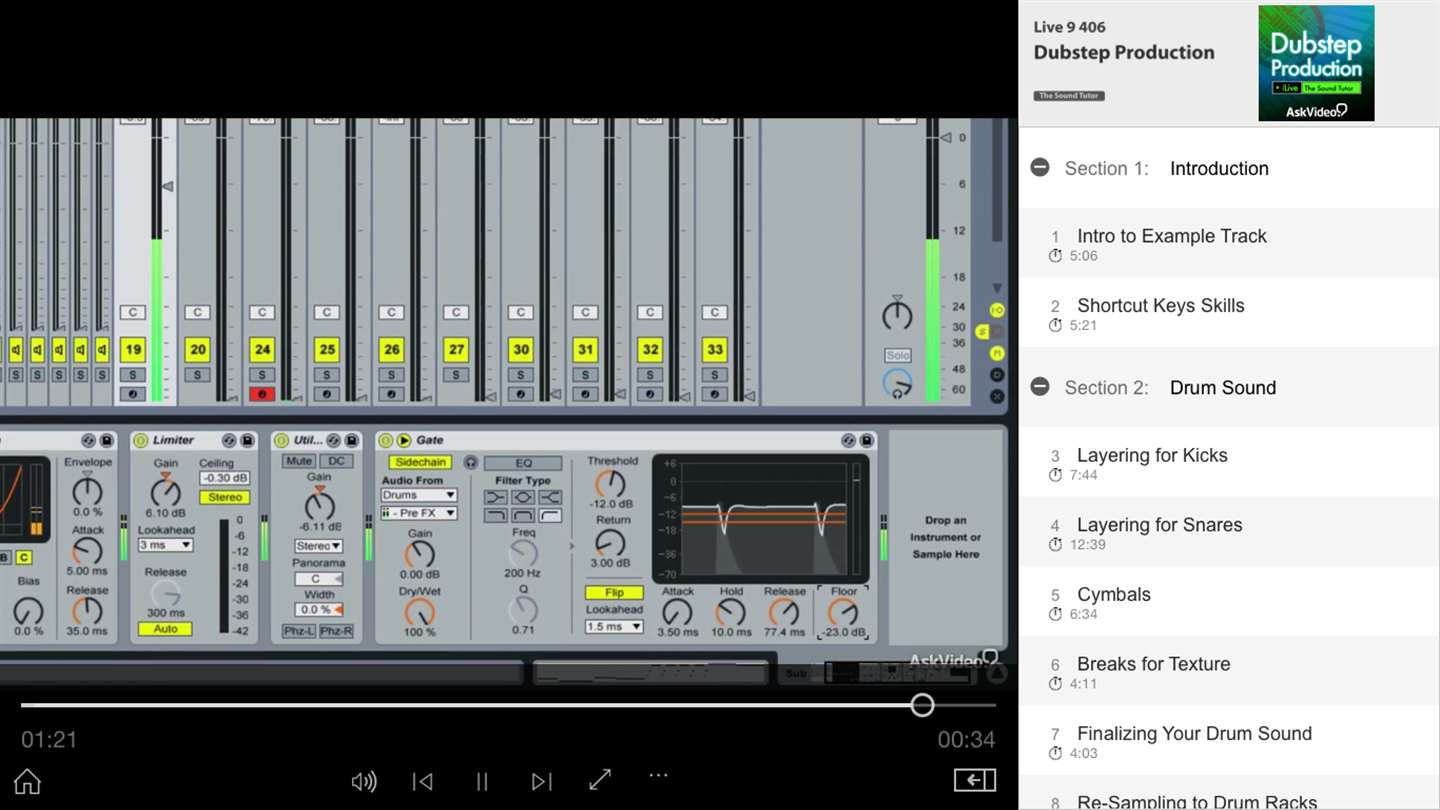Save the Utility preset with disk icon
The width and height of the screenshot is (1440, 810).
[351, 440]
